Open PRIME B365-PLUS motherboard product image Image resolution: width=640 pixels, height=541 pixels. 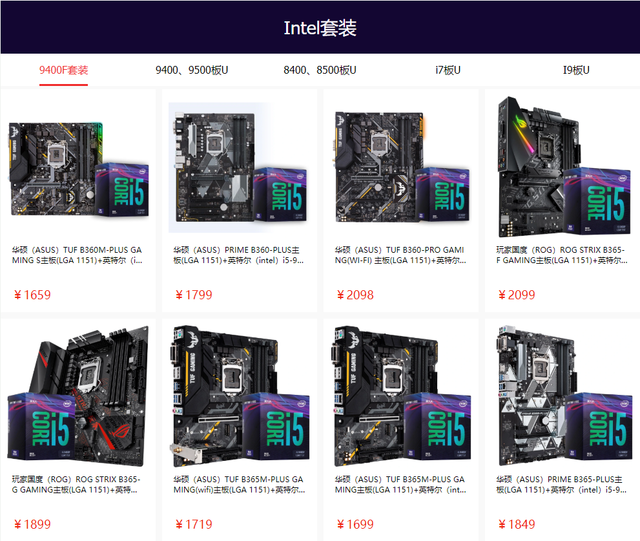click(563, 395)
